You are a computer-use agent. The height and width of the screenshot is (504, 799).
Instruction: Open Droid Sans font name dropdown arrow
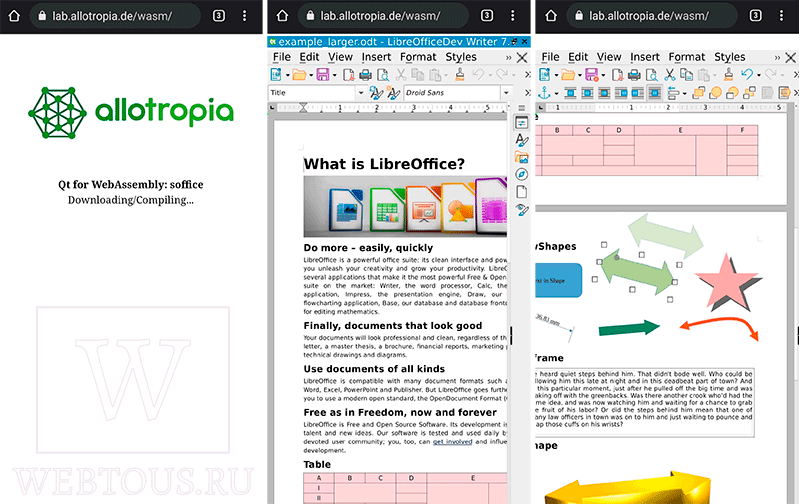tap(506, 93)
